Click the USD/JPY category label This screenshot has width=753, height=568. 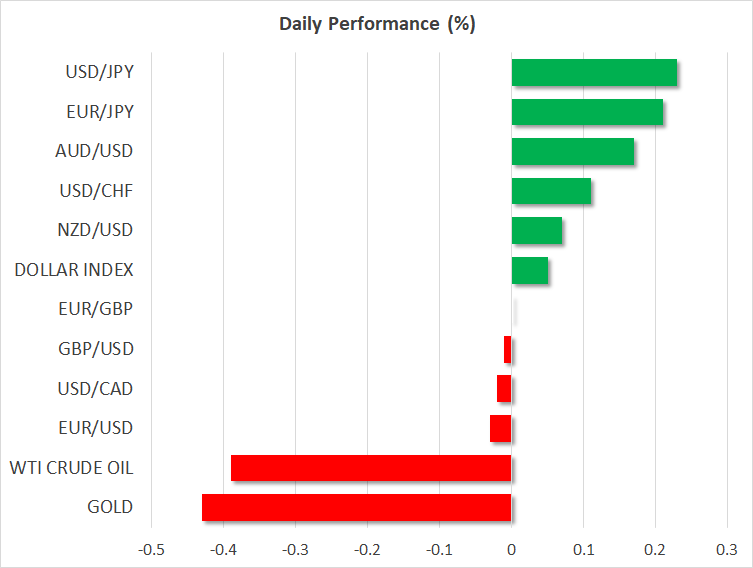click(x=99, y=73)
